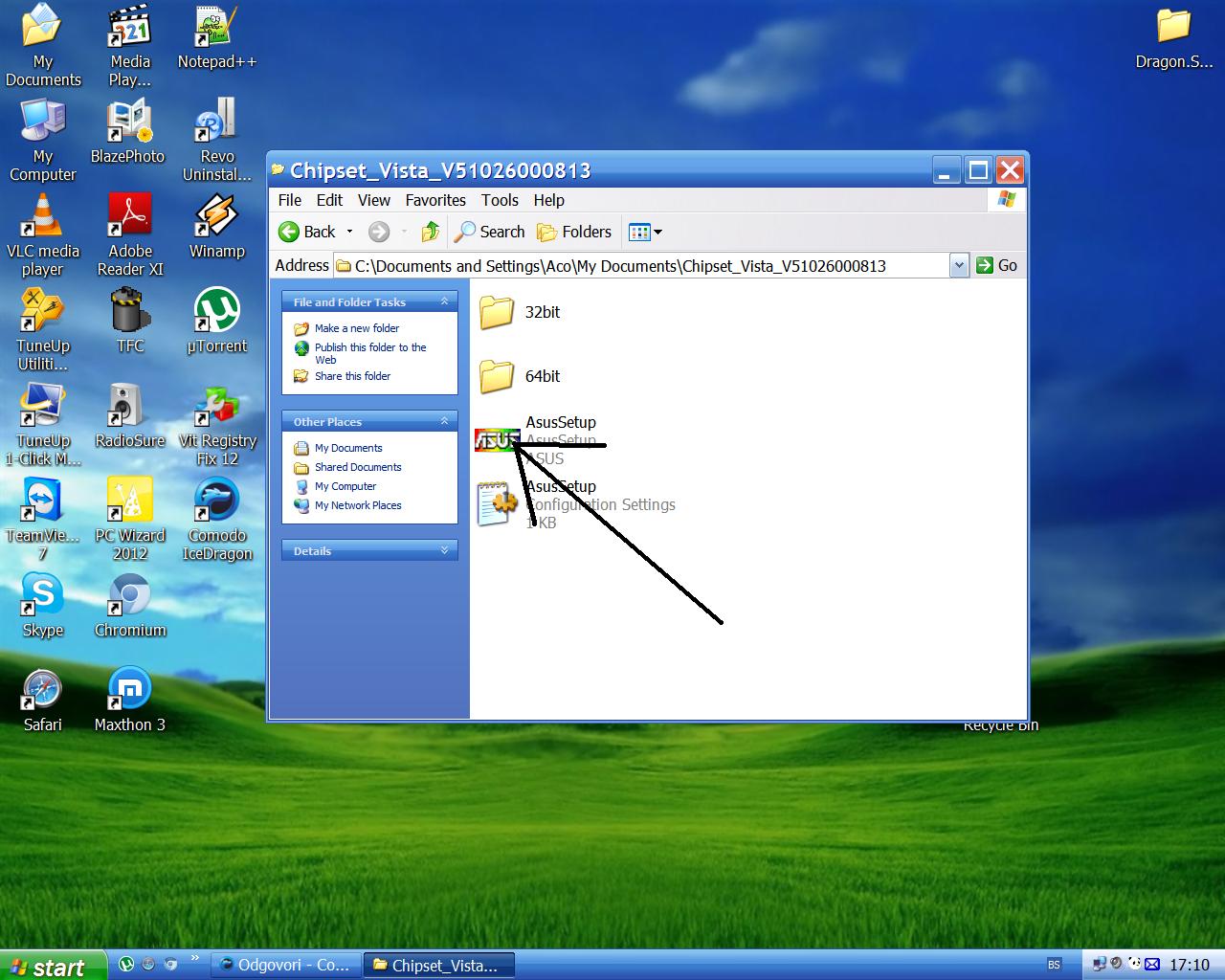Click the BS language indicator in taskbar
This screenshot has width=1225, height=980.
click(x=1054, y=965)
